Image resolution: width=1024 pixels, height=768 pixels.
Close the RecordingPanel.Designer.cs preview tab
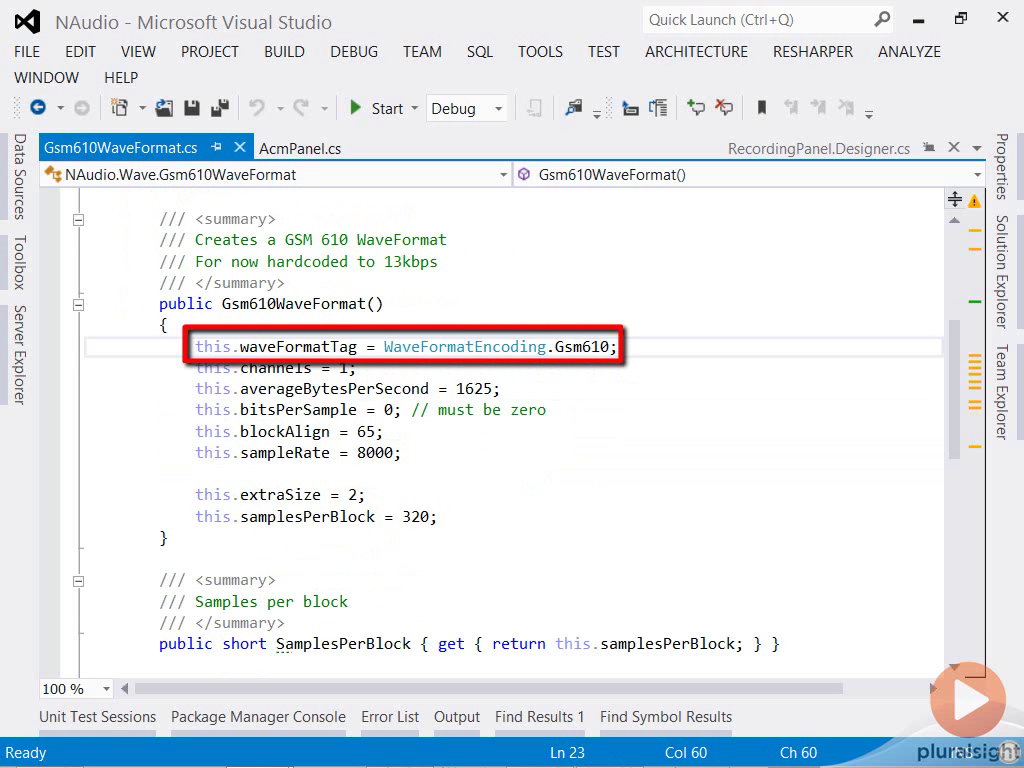coord(953,147)
